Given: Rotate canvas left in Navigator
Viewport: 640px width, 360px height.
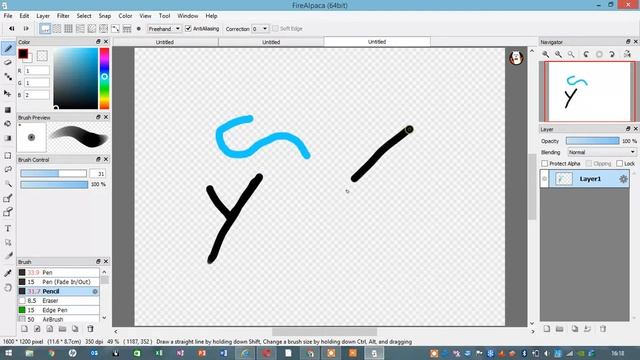Looking at the screenshot, I should pyautogui.click(x=587, y=54).
